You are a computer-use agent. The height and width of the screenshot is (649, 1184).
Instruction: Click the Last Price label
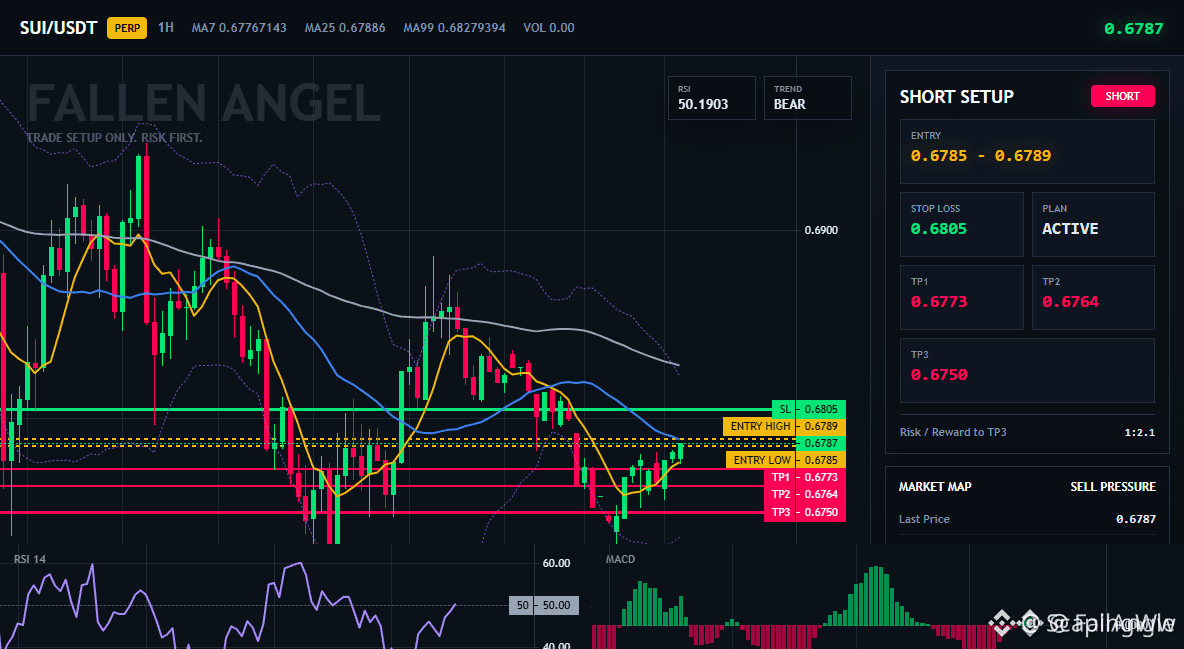tap(924, 519)
